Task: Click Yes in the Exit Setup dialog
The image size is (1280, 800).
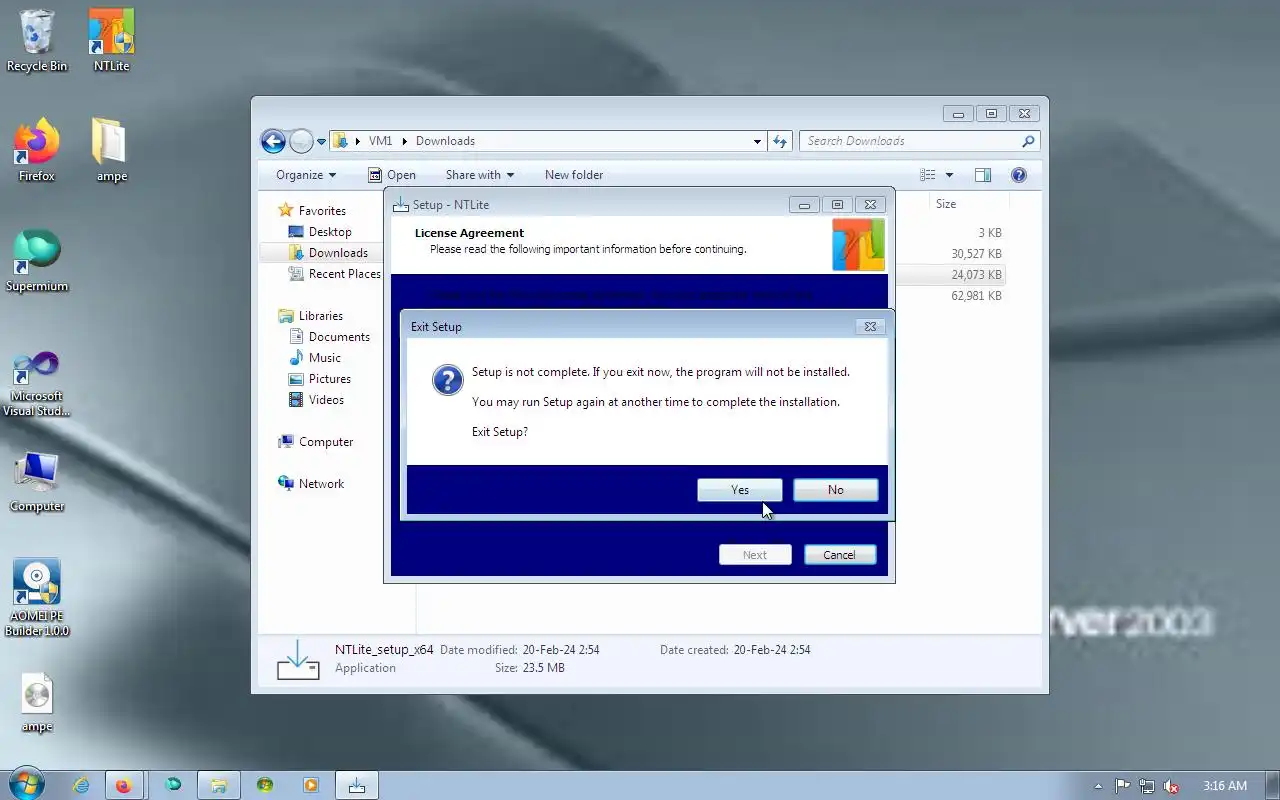Action: (740, 490)
